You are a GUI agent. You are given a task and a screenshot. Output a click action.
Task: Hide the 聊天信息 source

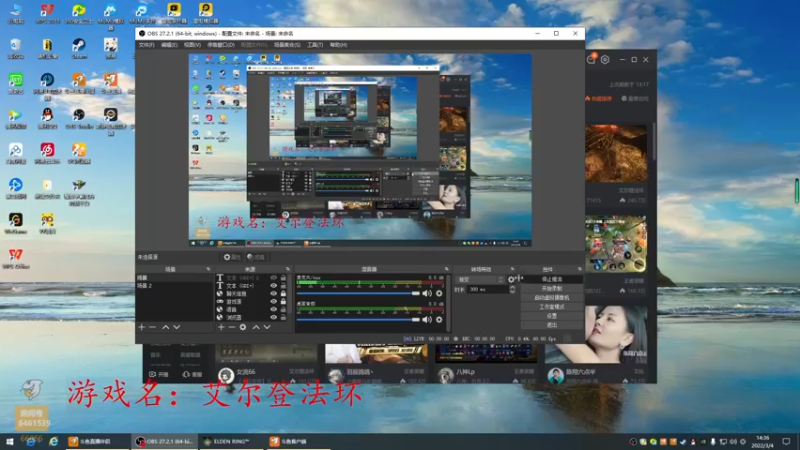pos(273,294)
